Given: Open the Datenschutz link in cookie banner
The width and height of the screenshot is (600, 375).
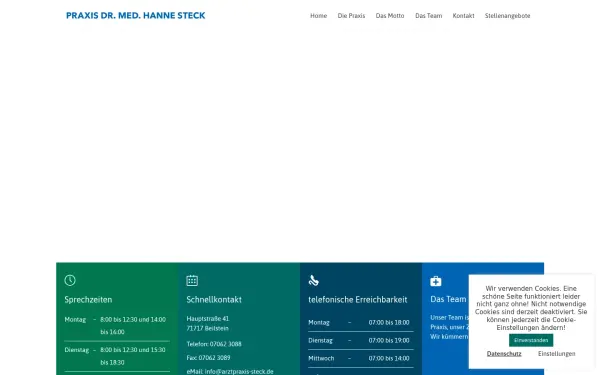Looking at the screenshot, I should [x=504, y=354].
